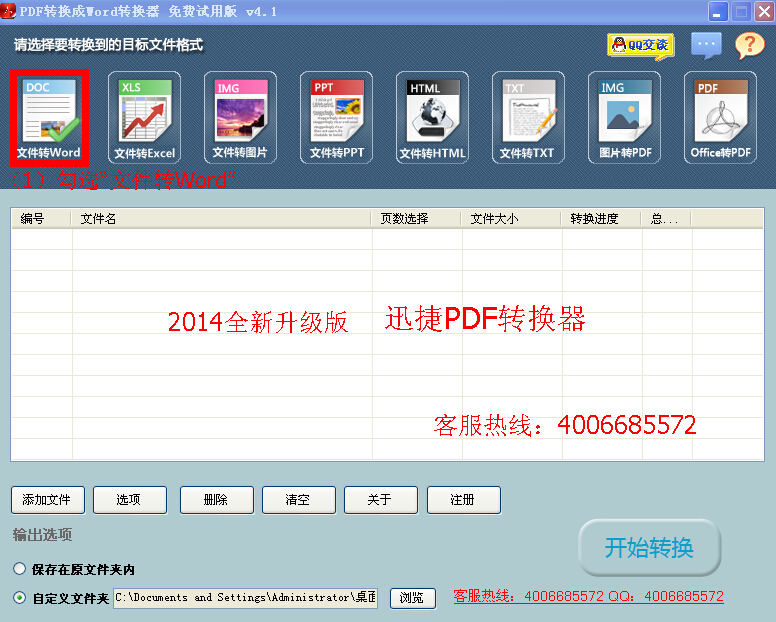Click the truncated 总... column header
This screenshot has width=776, height=622.
coord(666,218)
